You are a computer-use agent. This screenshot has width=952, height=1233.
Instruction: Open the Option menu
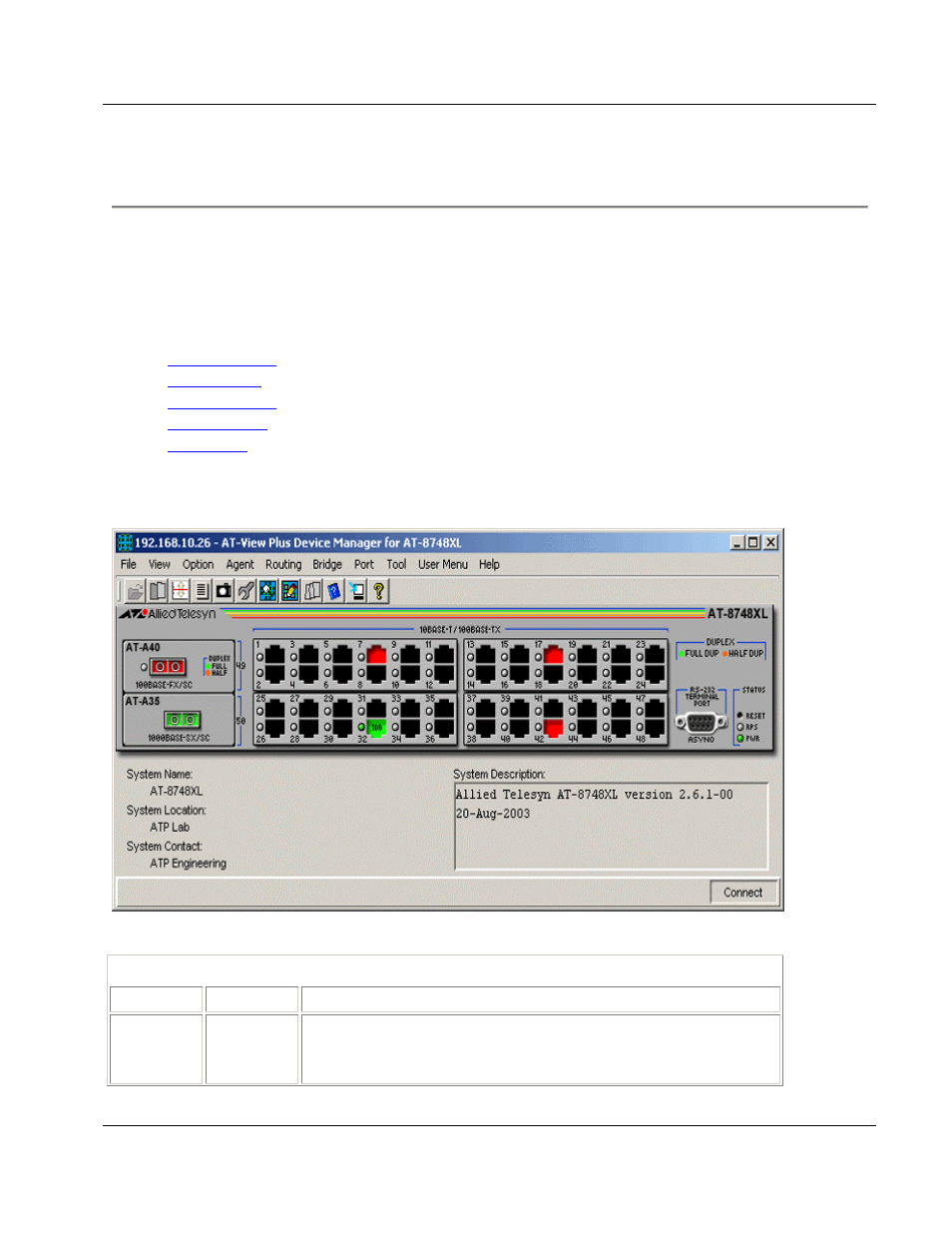coord(198,565)
